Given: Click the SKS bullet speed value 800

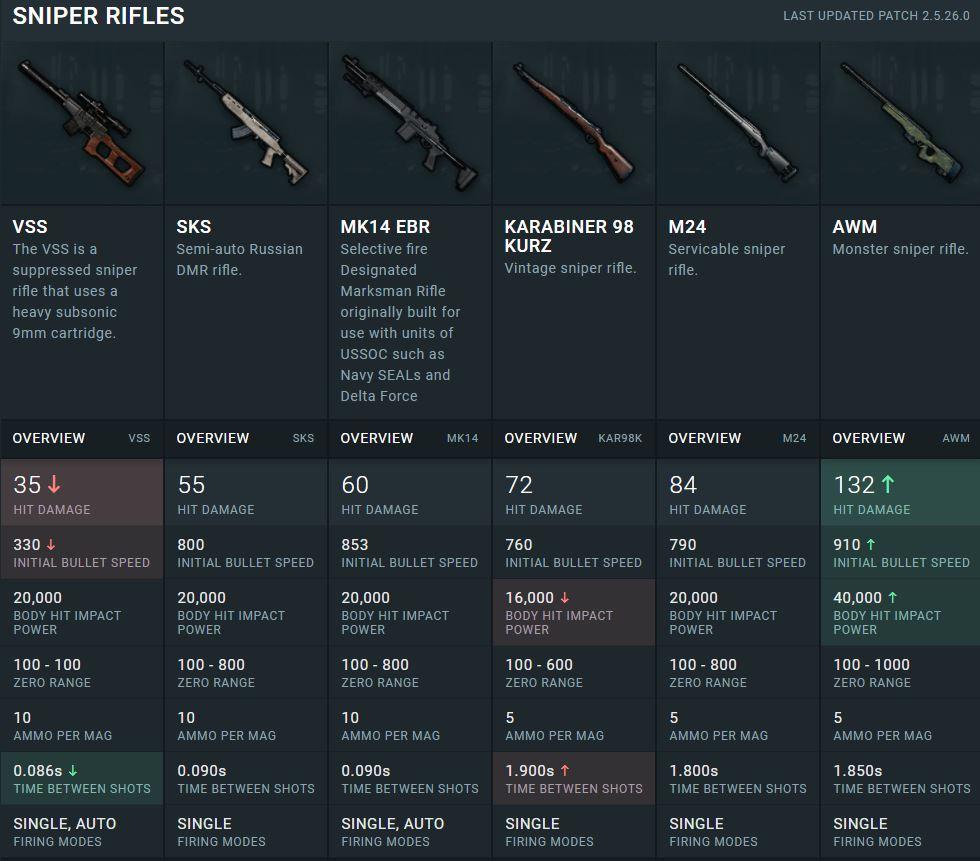Looking at the screenshot, I should pyautogui.click(x=191, y=545).
